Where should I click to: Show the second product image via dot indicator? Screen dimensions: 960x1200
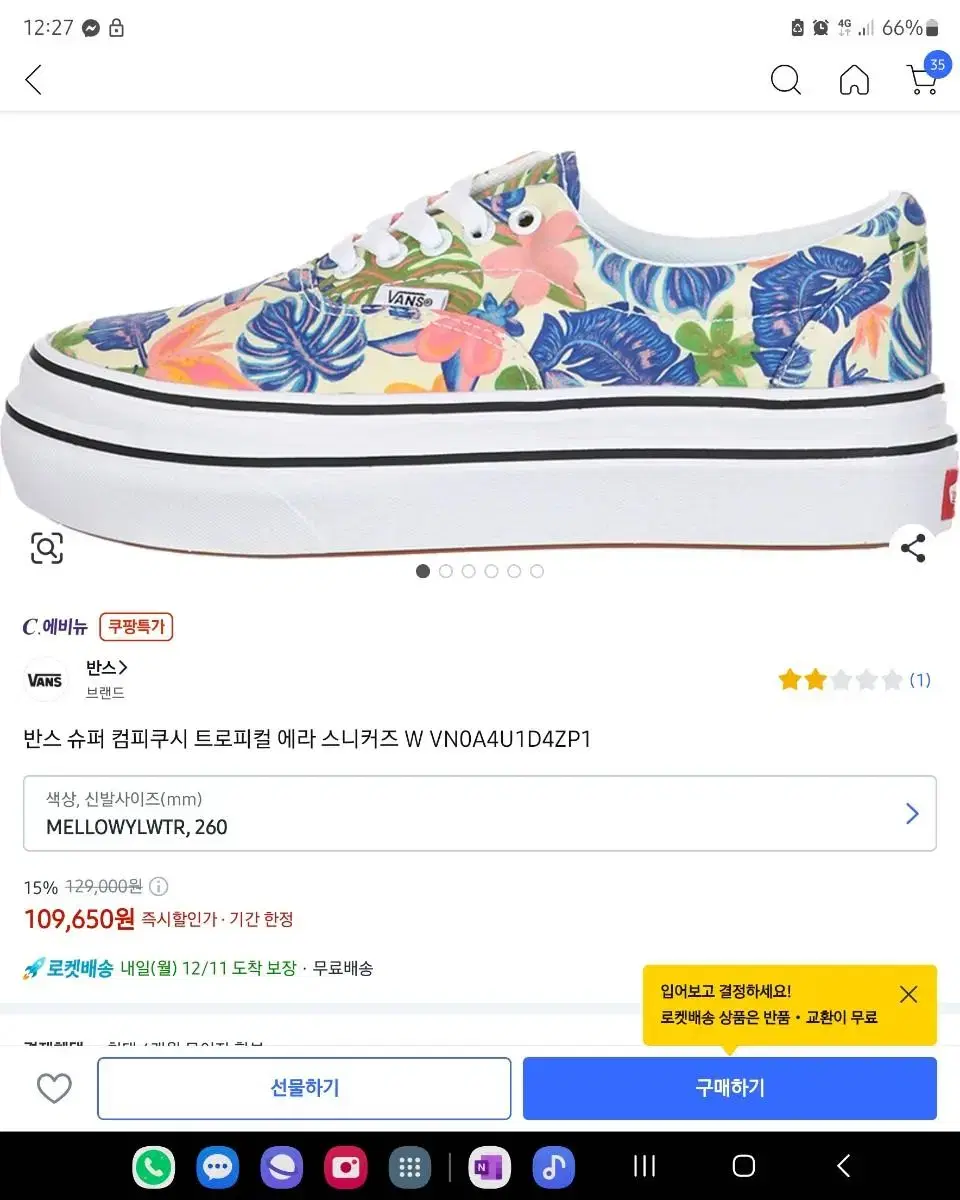pyautogui.click(x=446, y=571)
